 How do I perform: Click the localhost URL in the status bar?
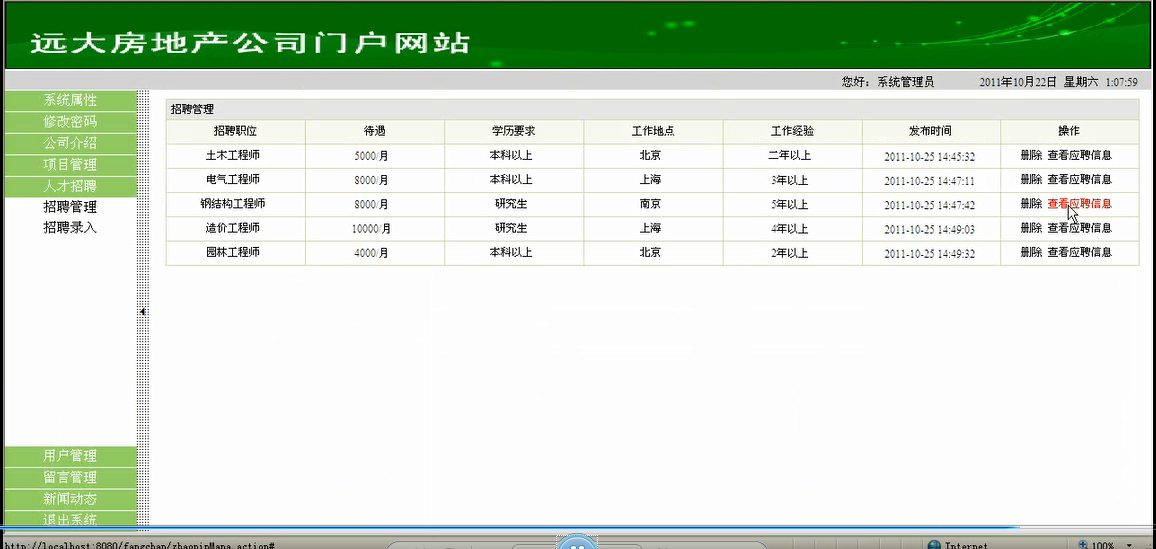point(139,545)
